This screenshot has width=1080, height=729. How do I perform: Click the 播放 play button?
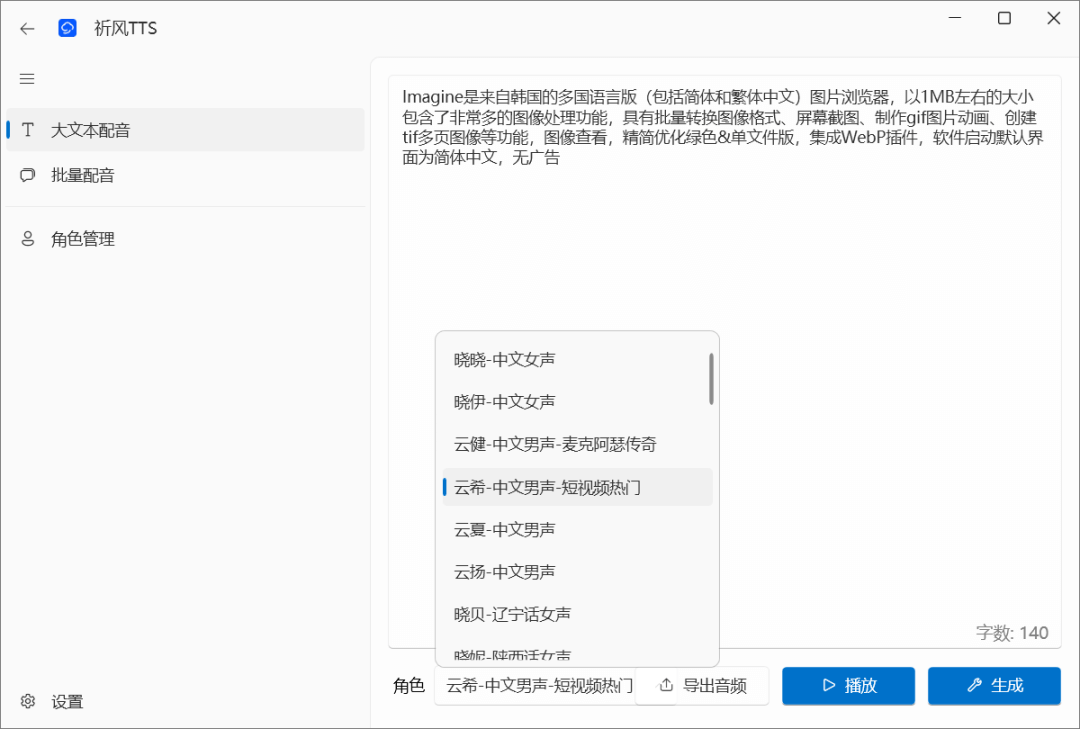click(x=848, y=686)
